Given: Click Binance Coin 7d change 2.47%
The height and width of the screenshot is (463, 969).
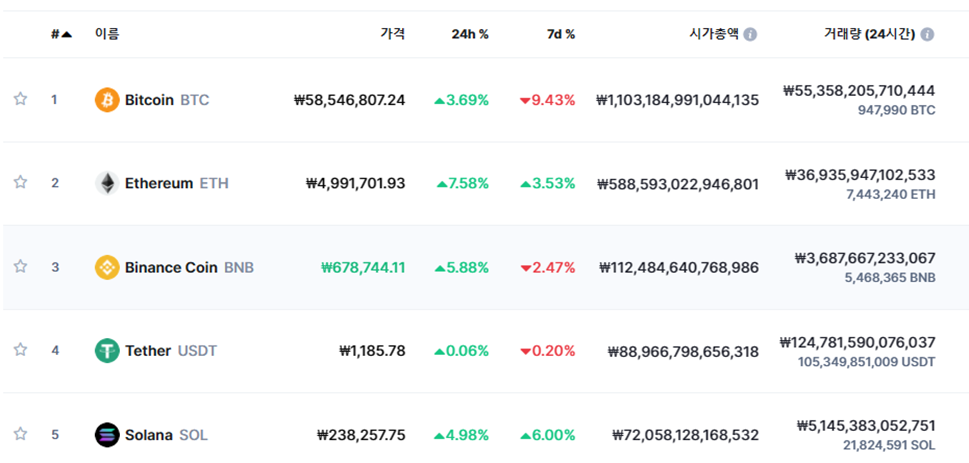Looking at the screenshot, I should tap(548, 267).
